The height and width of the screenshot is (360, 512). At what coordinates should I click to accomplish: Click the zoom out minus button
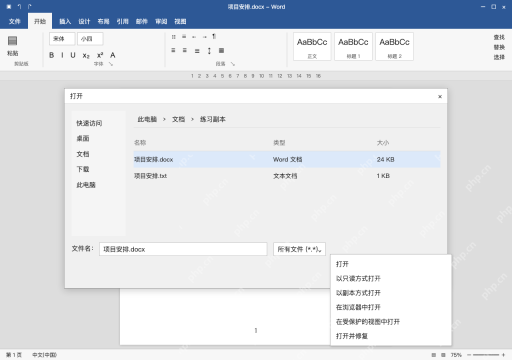pos(469,355)
